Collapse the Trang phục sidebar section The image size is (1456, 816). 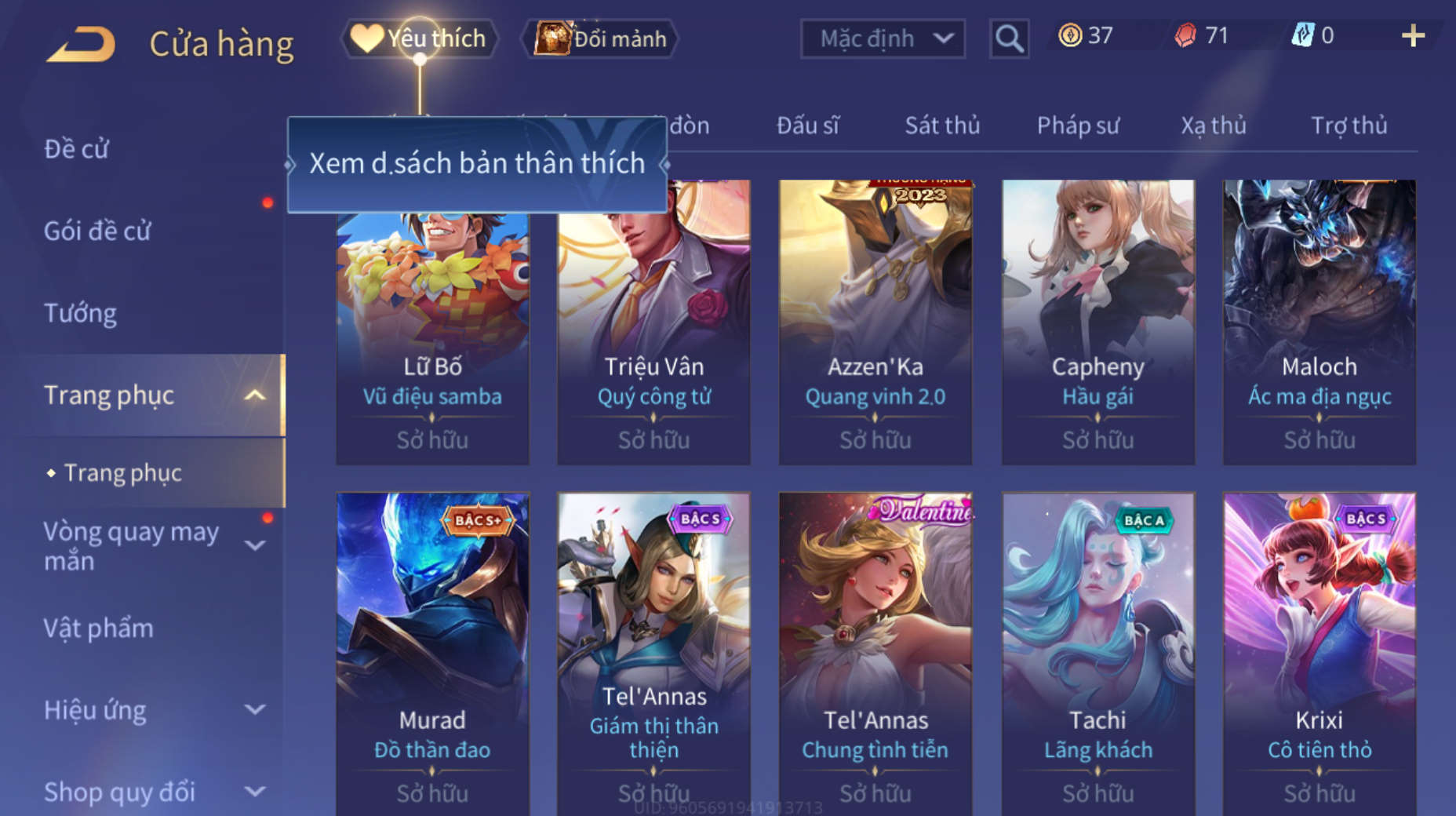coord(254,395)
